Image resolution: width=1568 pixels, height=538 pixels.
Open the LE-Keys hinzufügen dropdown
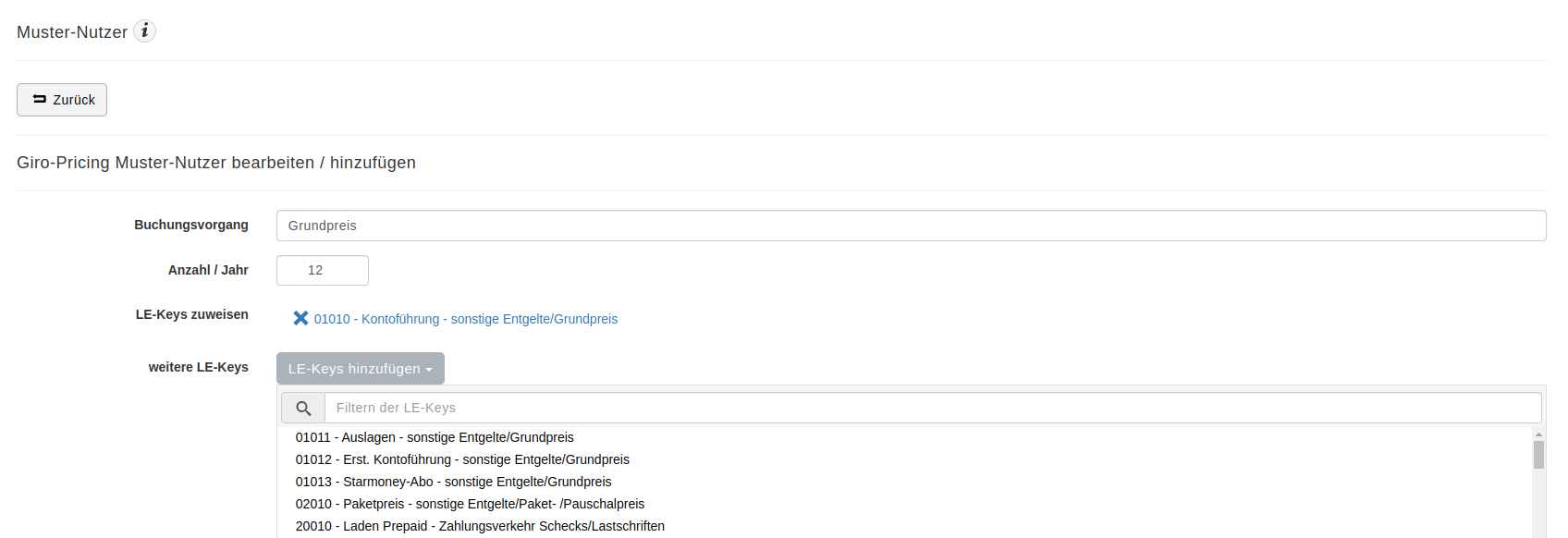pos(361,368)
